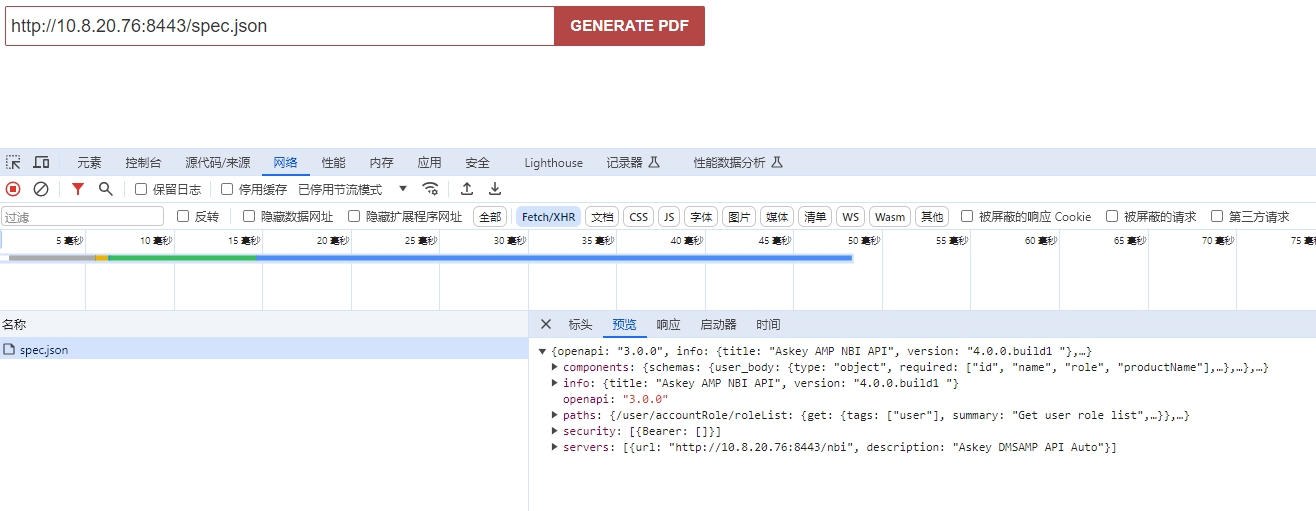Toggle the device toolbar icon
This screenshot has height=511, width=1316.
41,162
